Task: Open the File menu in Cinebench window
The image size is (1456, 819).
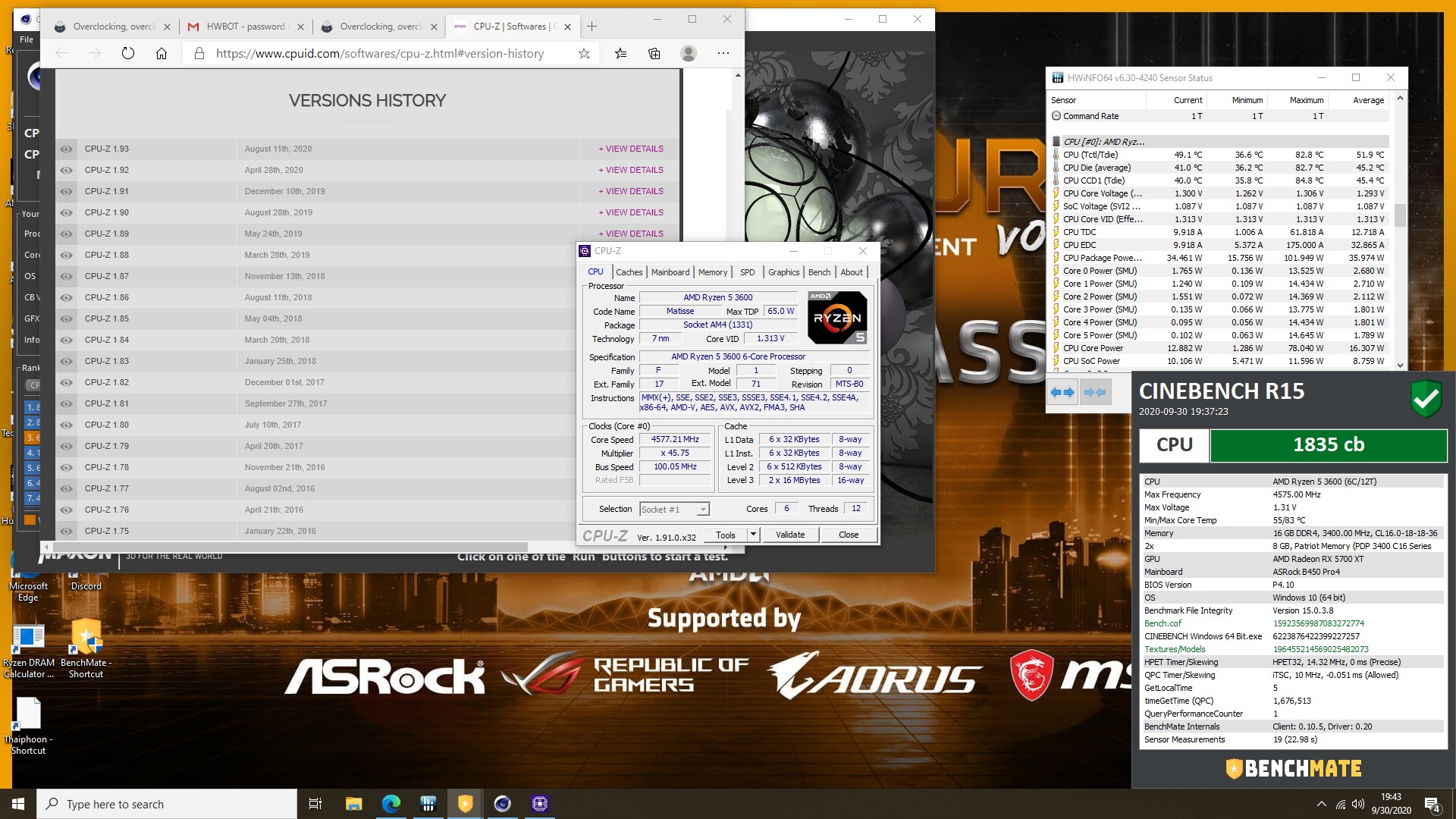Action: (x=27, y=39)
